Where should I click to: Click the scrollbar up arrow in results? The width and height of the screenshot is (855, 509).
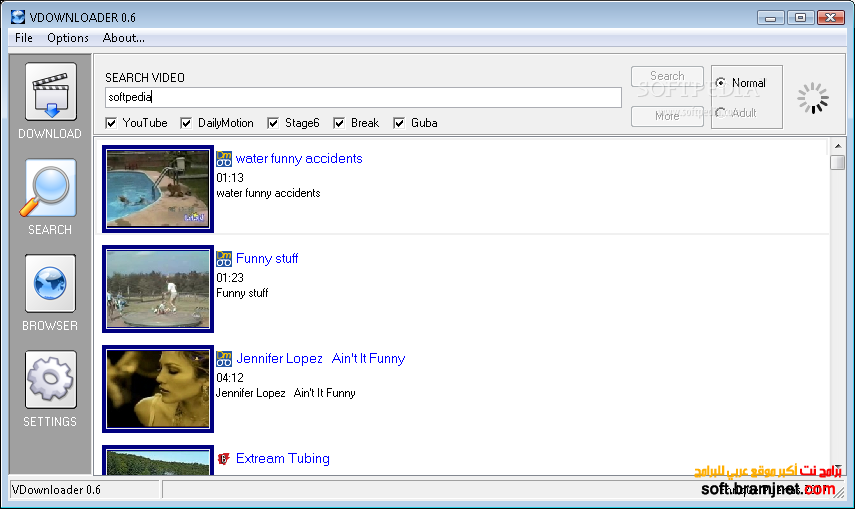[837, 146]
